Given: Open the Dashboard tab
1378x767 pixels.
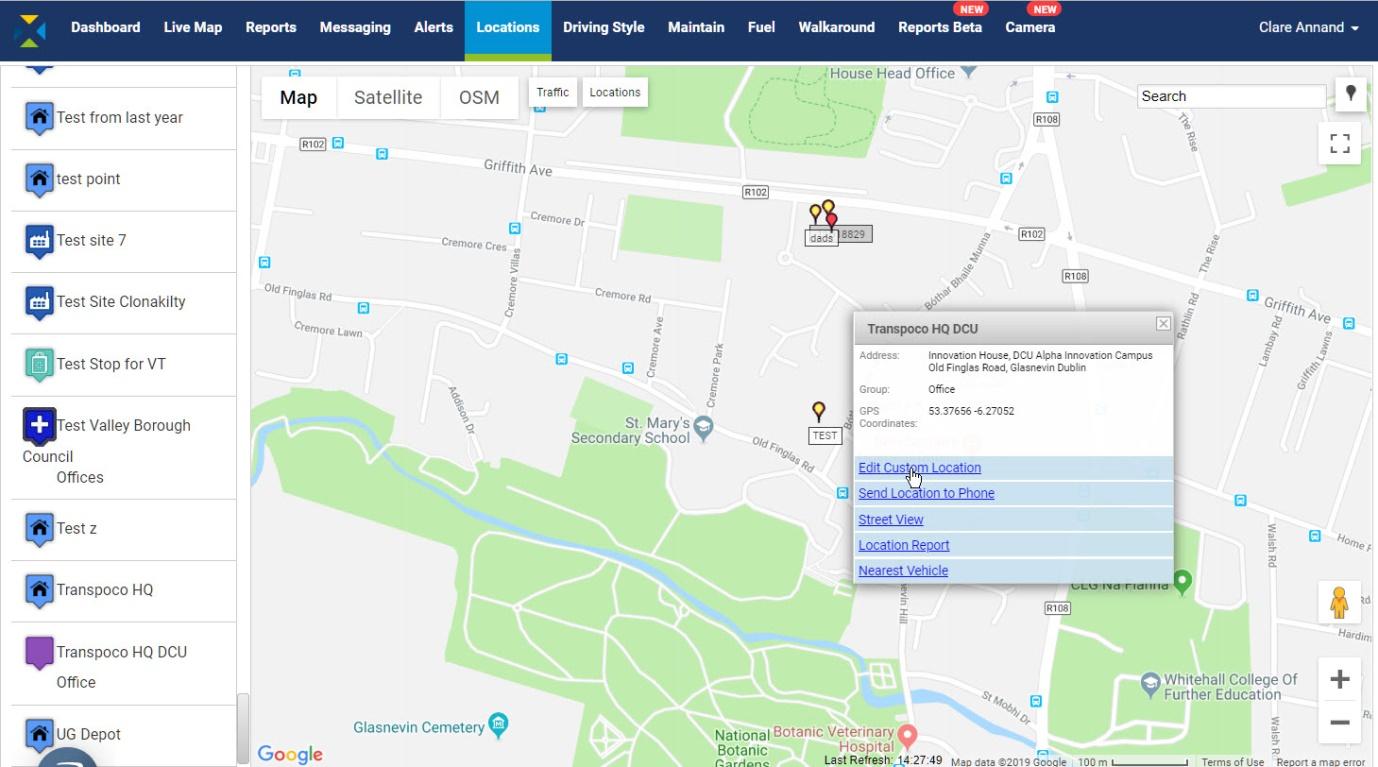Looking at the screenshot, I should (105, 27).
